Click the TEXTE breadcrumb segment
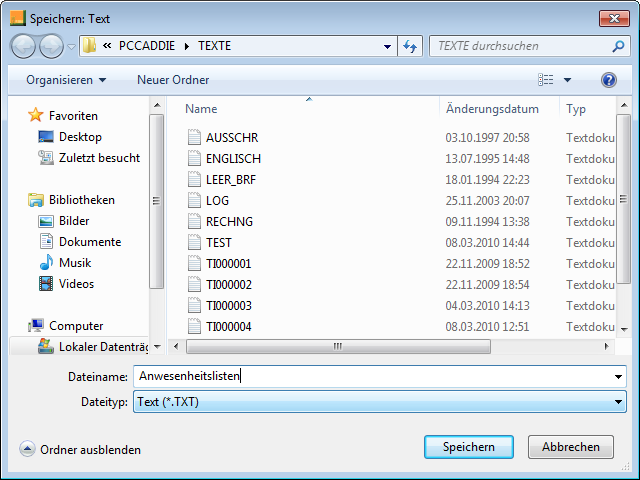Screen dimensions: 640x480 (x=215, y=46)
